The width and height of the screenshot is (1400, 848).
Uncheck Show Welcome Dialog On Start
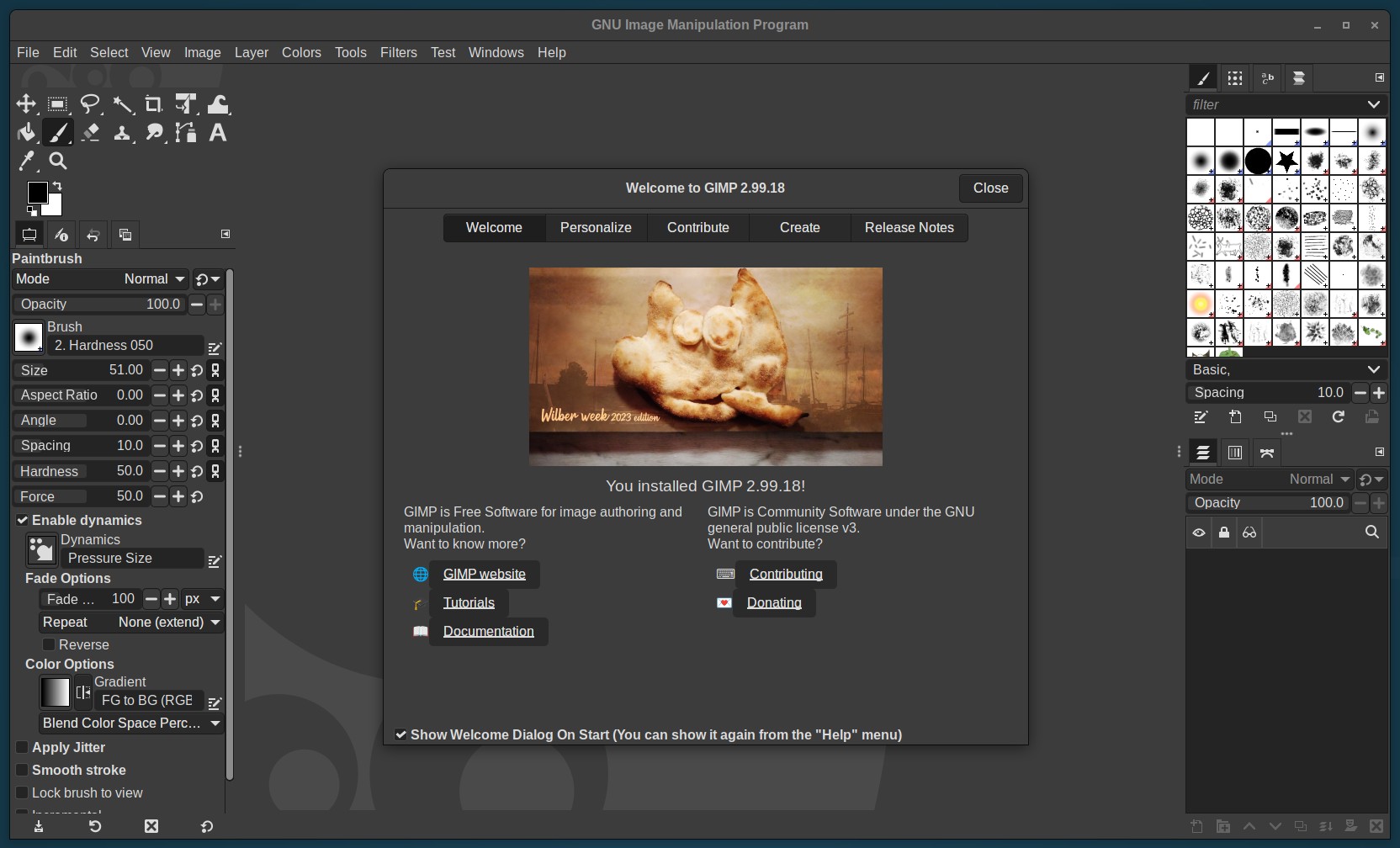(401, 734)
